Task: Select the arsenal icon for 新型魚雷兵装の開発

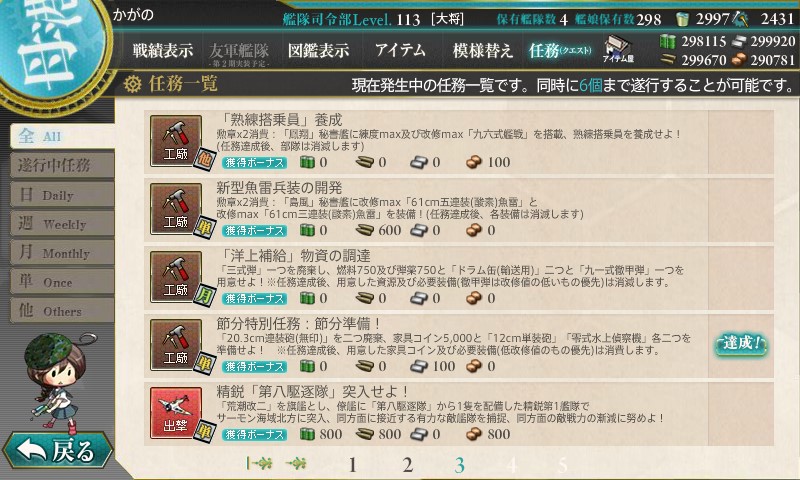Action: tap(176, 209)
